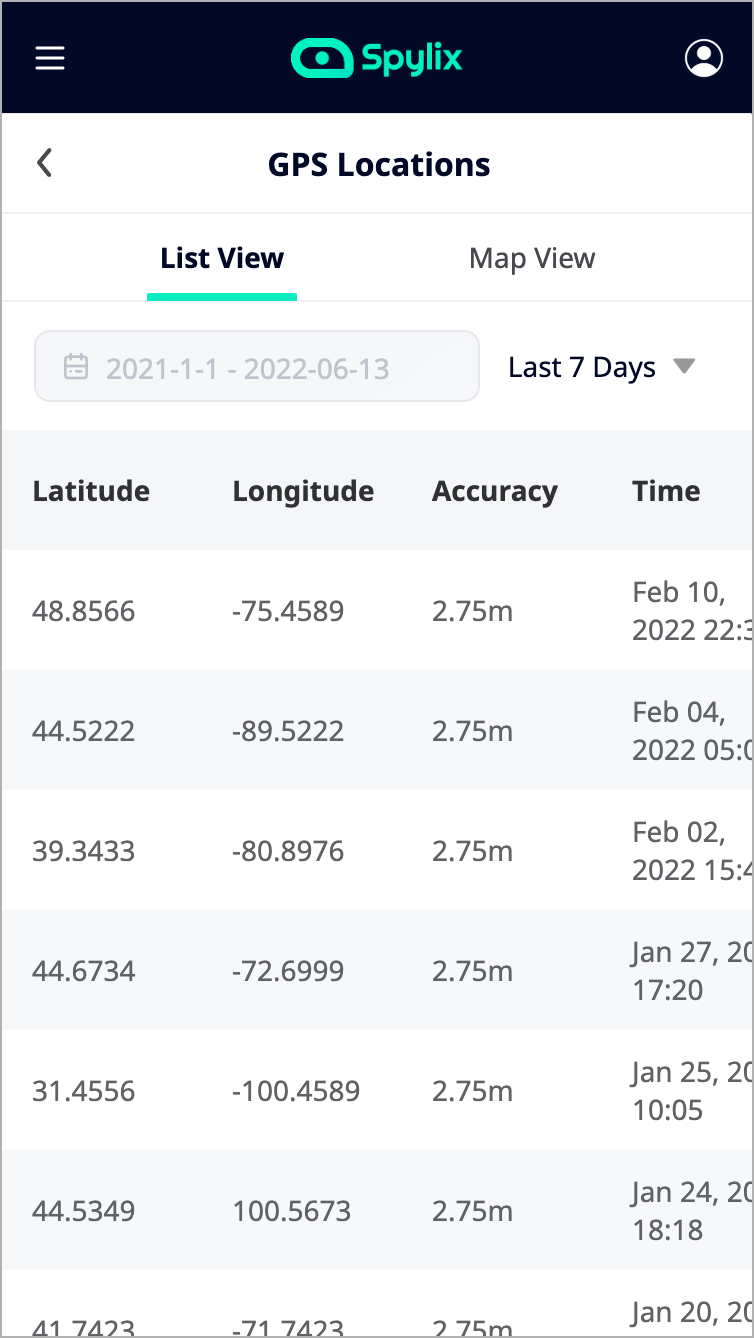The width and height of the screenshot is (754, 1338).
Task: Open the Last 7 Days filter
Action: point(582,367)
